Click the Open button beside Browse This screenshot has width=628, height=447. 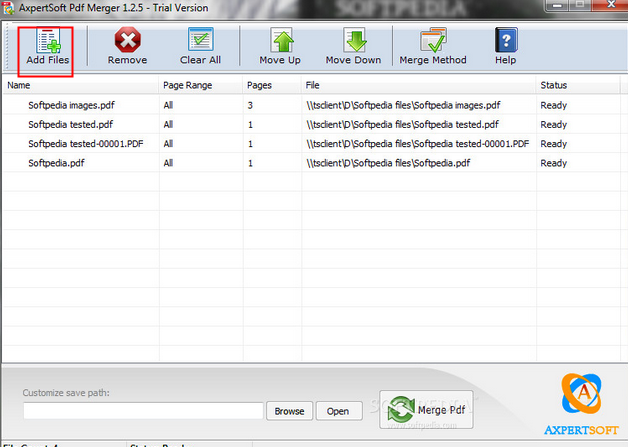tap(339, 411)
